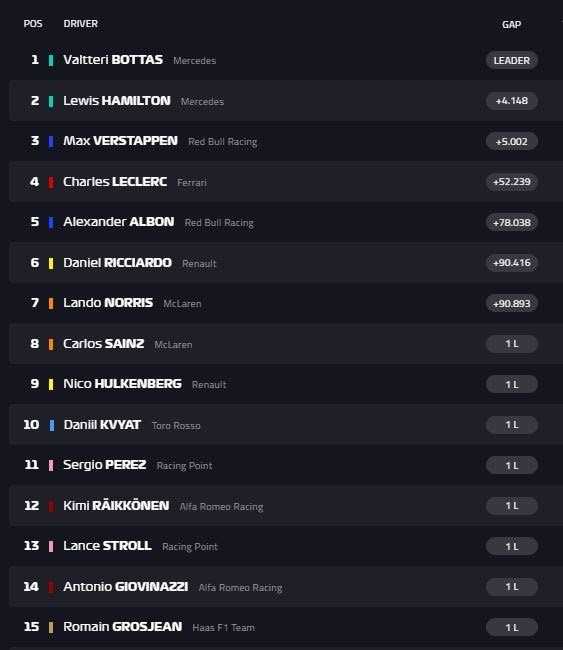Select Kimi RÄIKKÖNEN's name
This screenshot has width=563, height=650.
(116, 506)
